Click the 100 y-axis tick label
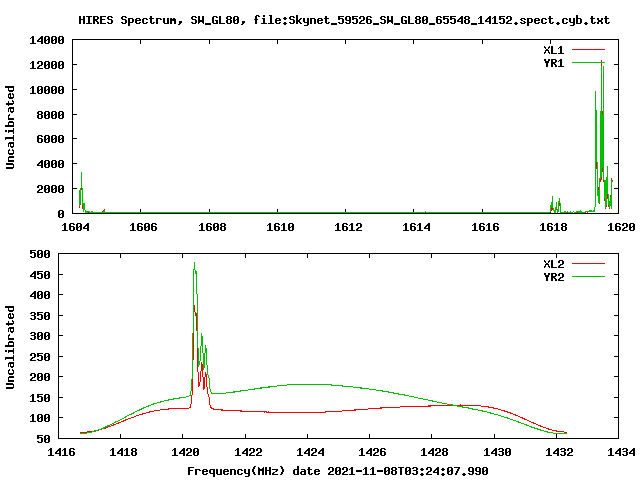The width and height of the screenshot is (640, 480). pos(40,418)
